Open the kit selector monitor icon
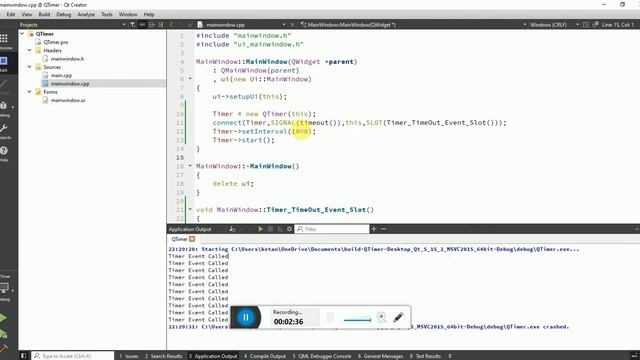The height and width of the screenshot is (360, 640). tap(4, 289)
